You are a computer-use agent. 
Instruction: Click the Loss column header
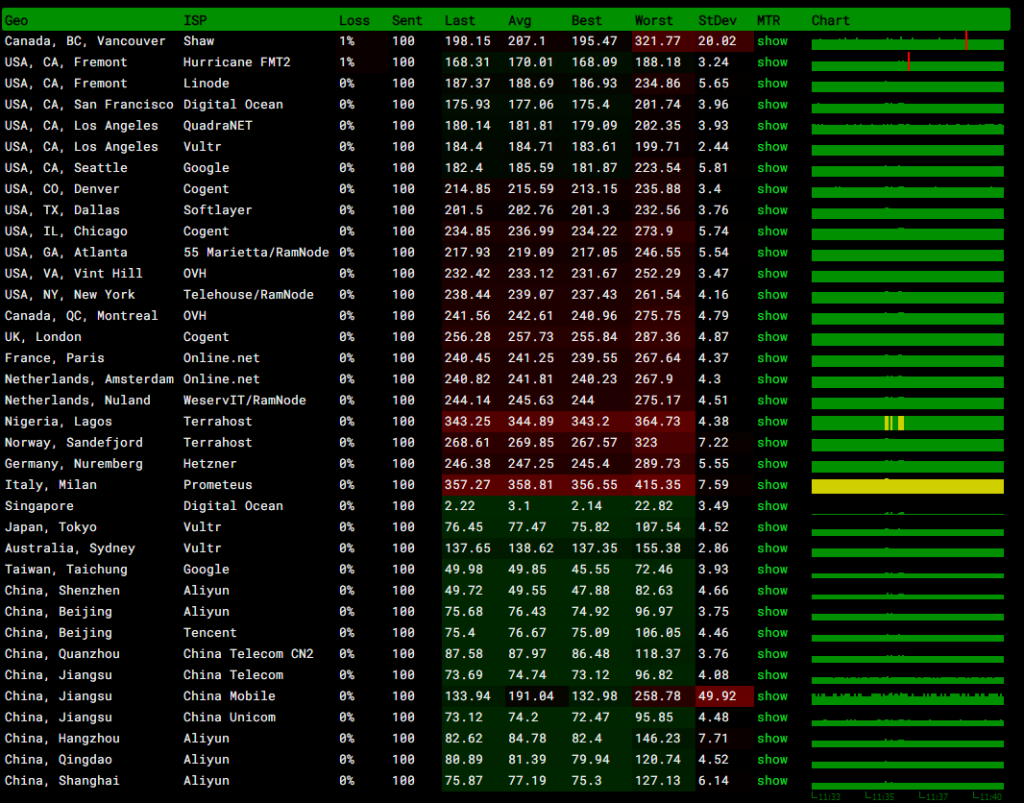[x=354, y=20]
